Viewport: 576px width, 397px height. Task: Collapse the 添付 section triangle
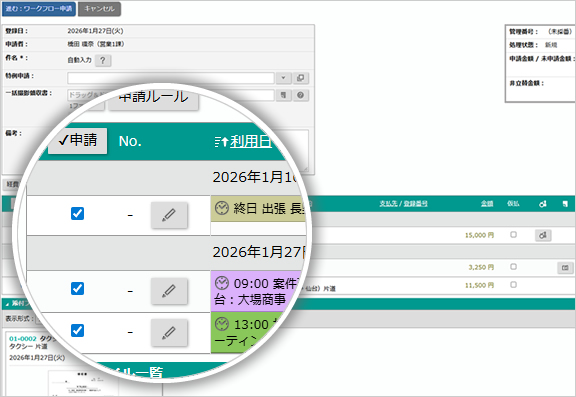[7, 304]
